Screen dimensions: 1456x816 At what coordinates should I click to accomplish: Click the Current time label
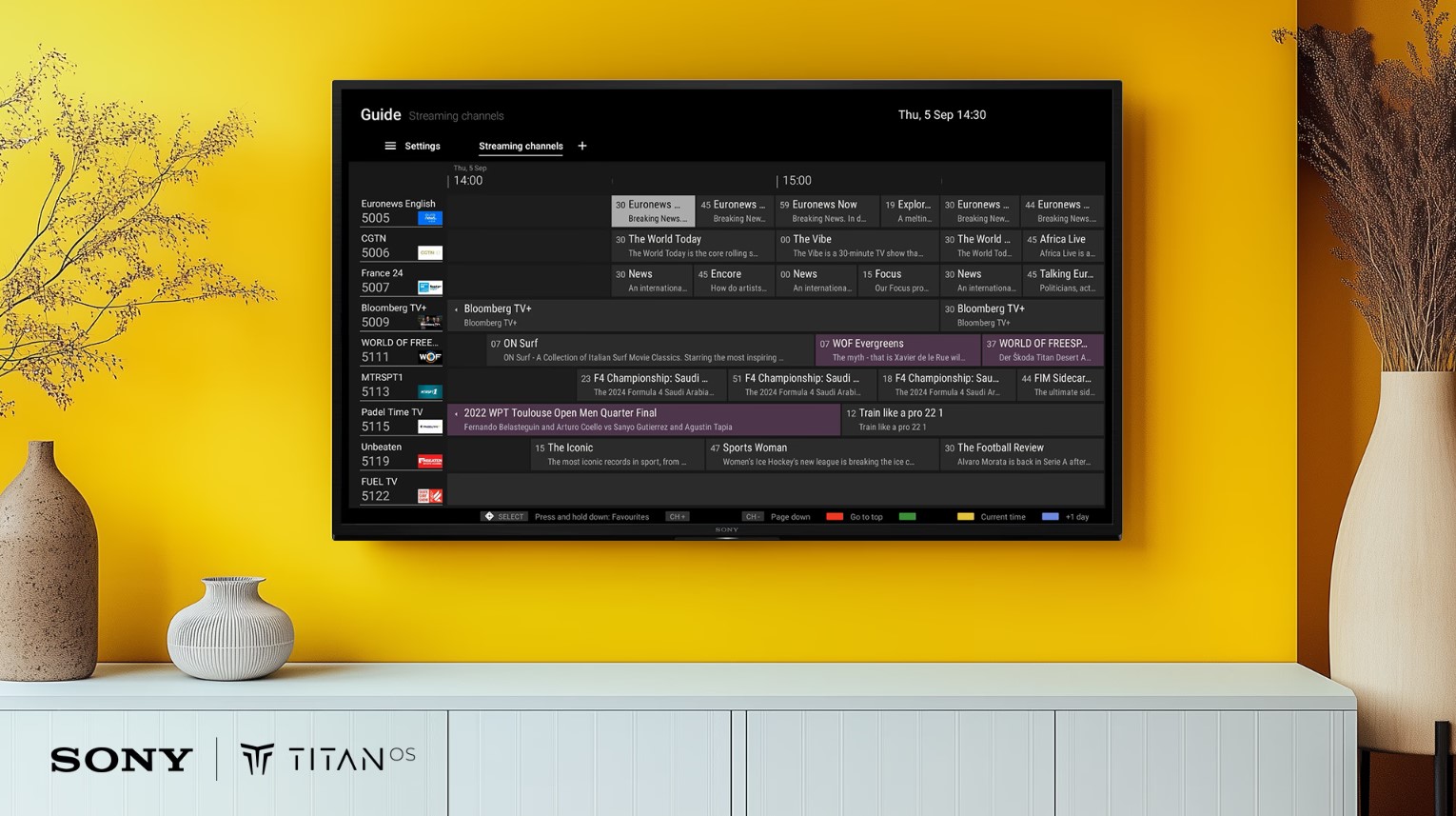click(x=1003, y=517)
